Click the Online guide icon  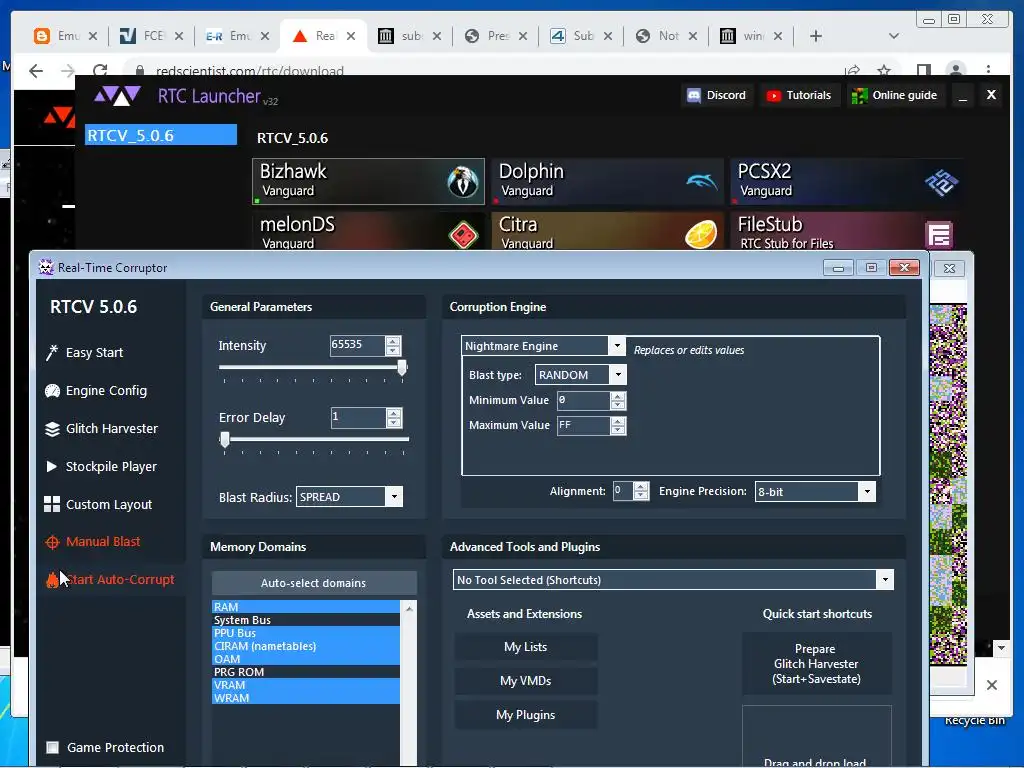click(x=859, y=96)
